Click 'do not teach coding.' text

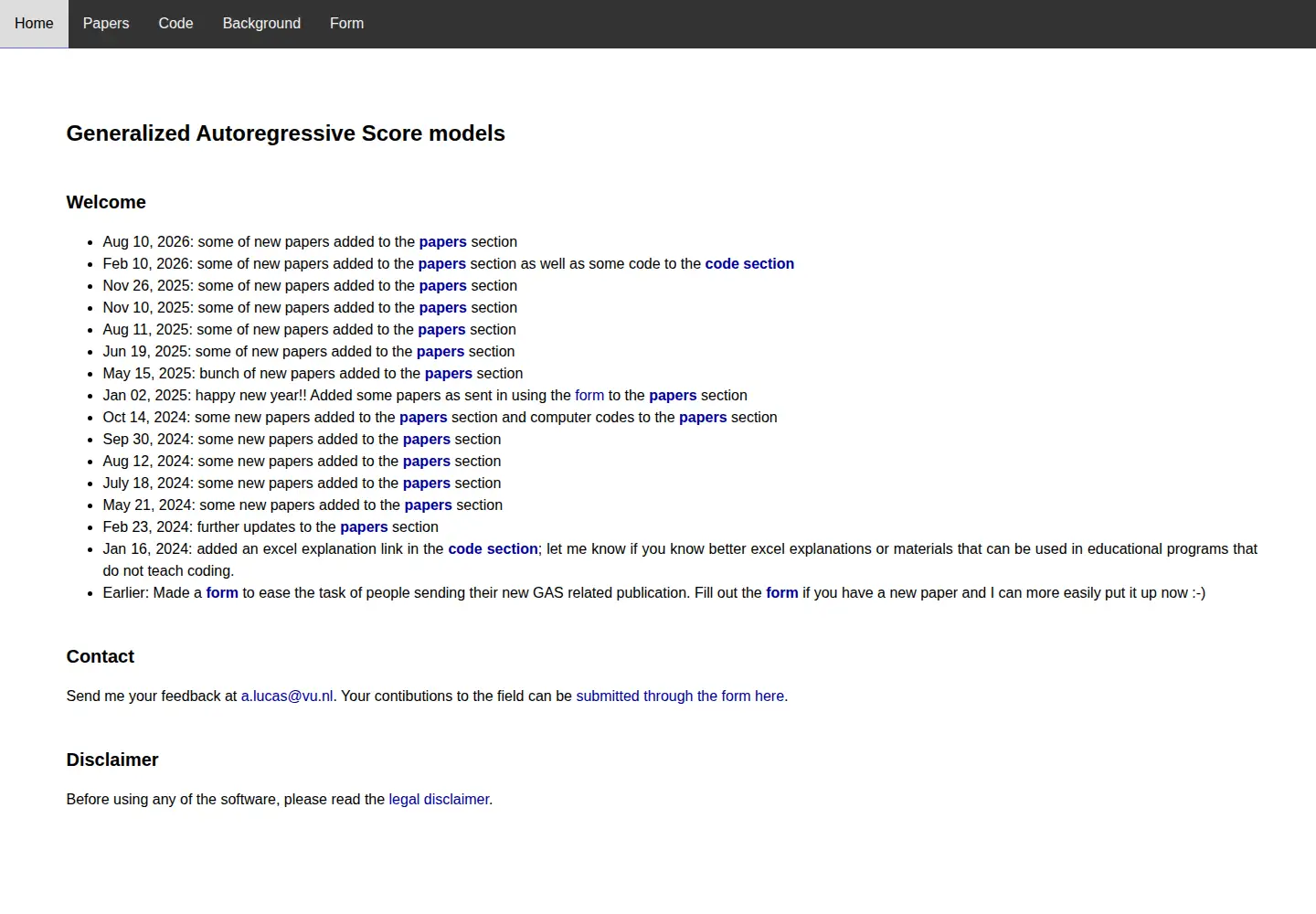168,571
